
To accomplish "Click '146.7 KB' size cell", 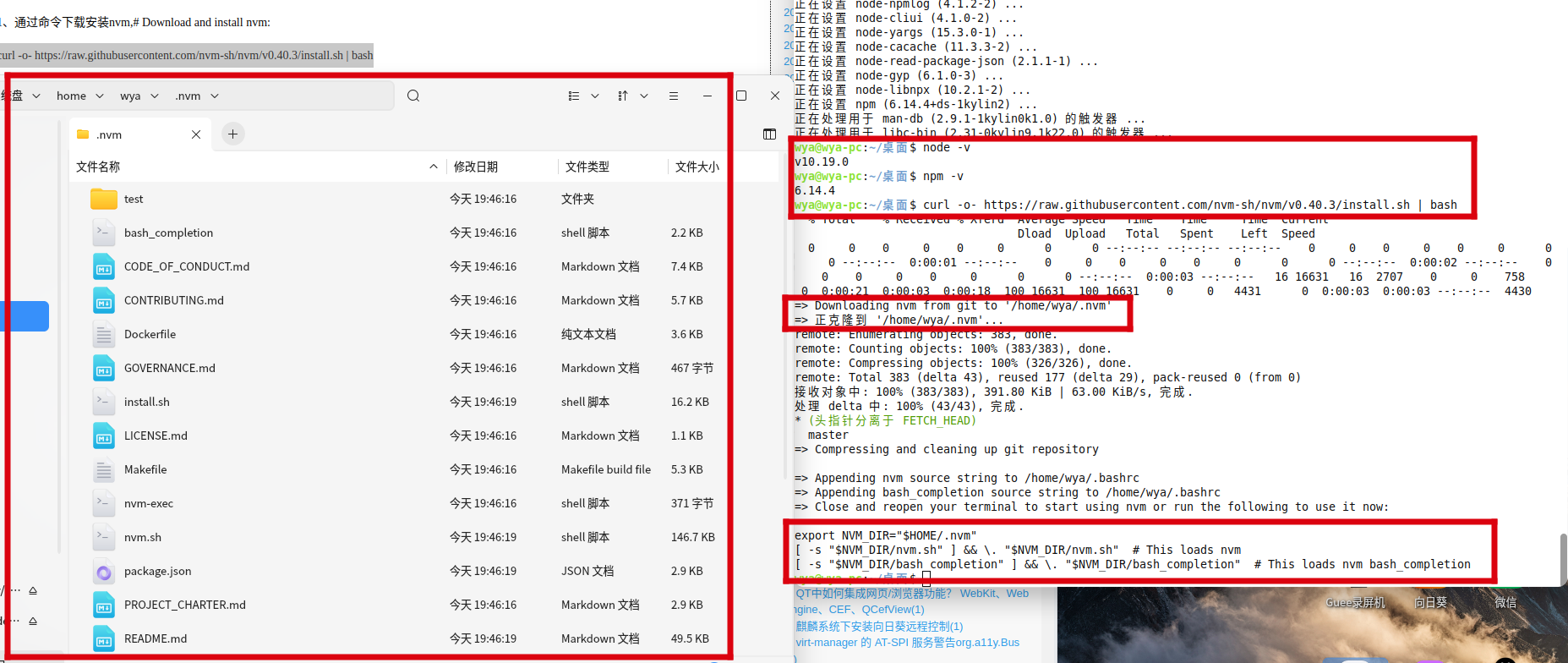I will click(x=693, y=537).
